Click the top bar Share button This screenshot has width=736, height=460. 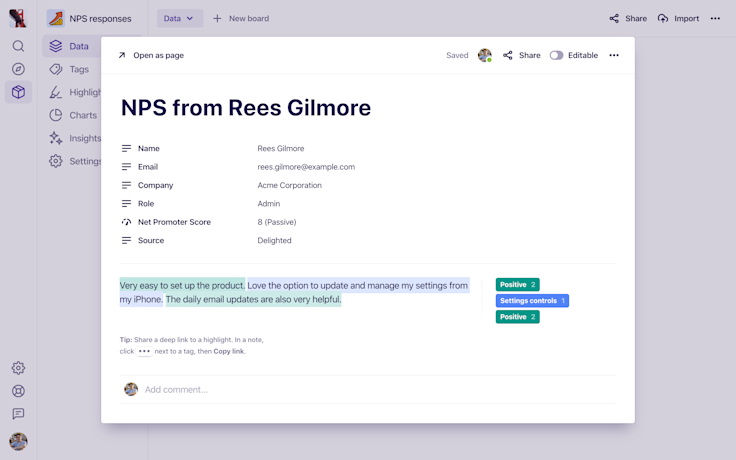tap(628, 18)
